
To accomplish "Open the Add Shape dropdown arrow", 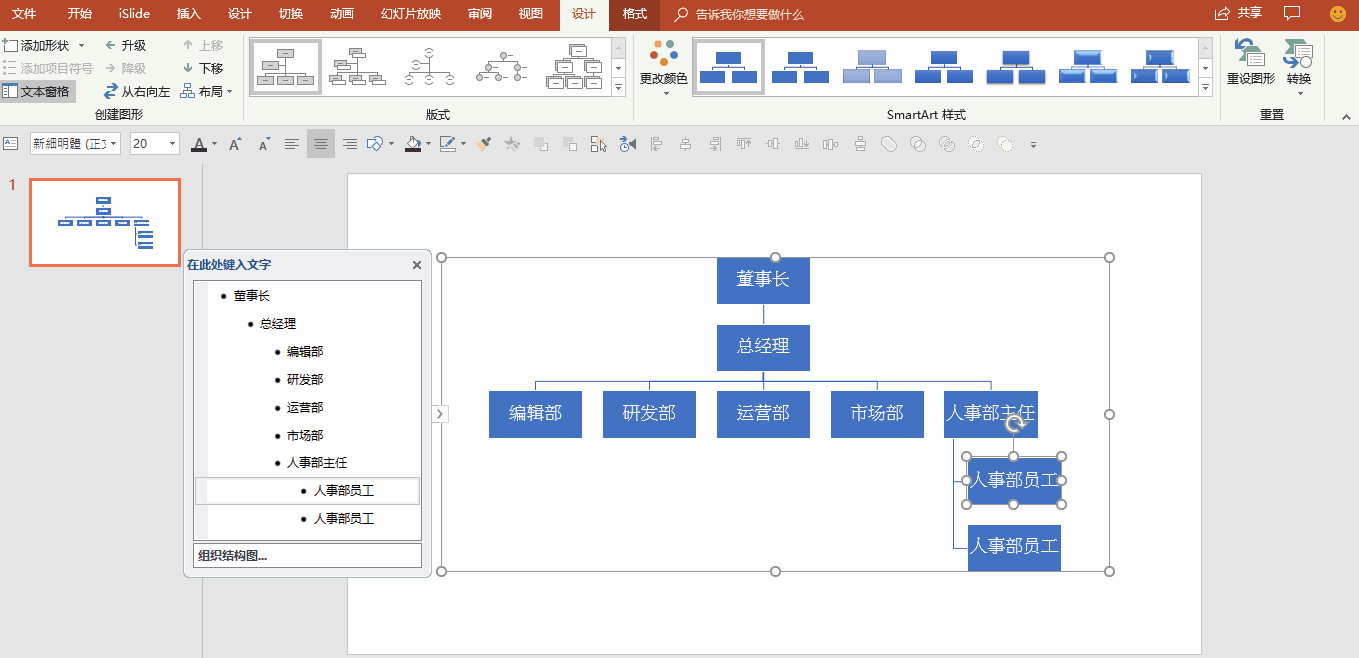I will (81, 45).
